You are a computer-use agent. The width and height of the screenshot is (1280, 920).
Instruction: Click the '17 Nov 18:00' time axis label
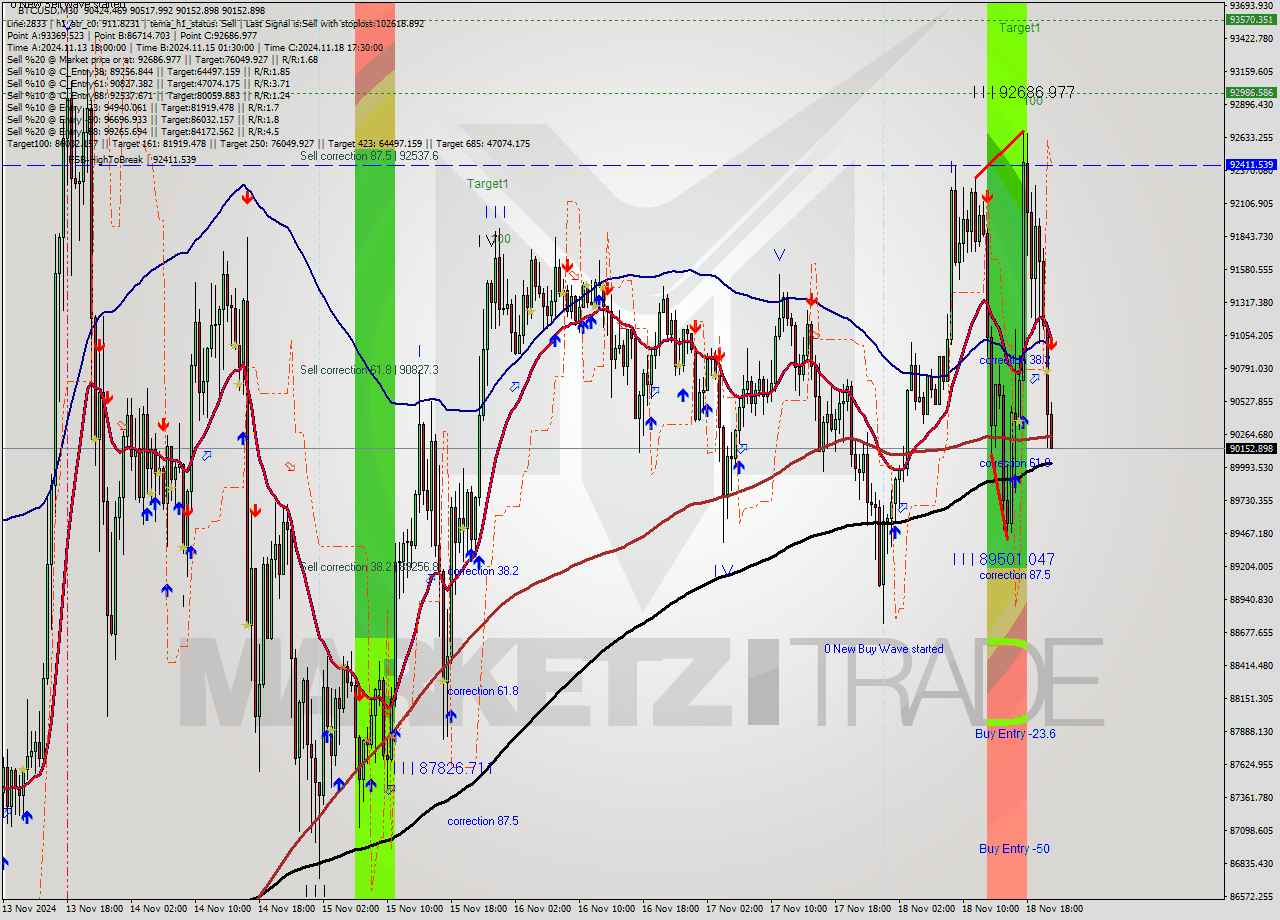(x=863, y=910)
